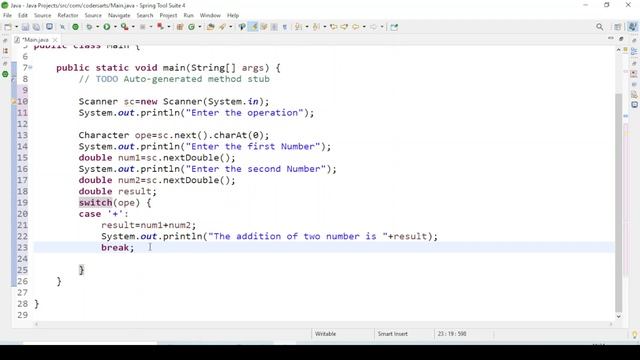Click the Previous Annotation icon
Viewport: 640px width, 360px height.
click(316, 27)
